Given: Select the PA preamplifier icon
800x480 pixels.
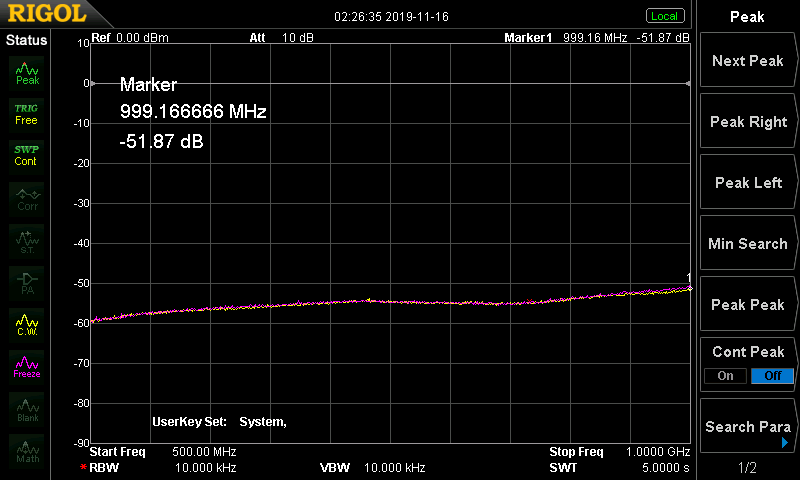Looking at the screenshot, I should coord(27,282).
